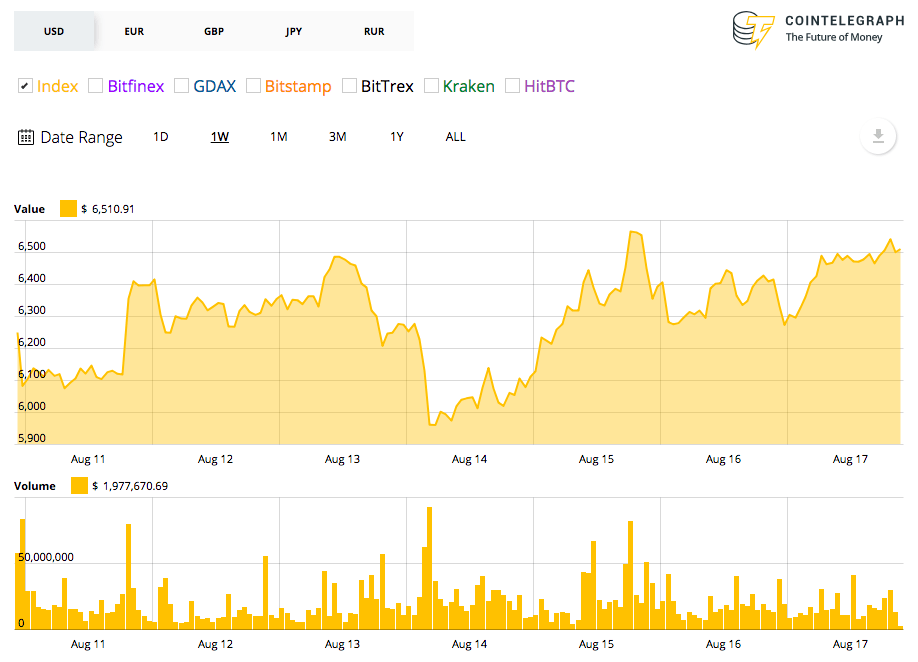Switch to the EUR currency tab
Viewport: 918px width, 662px height.
pyautogui.click(x=134, y=31)
